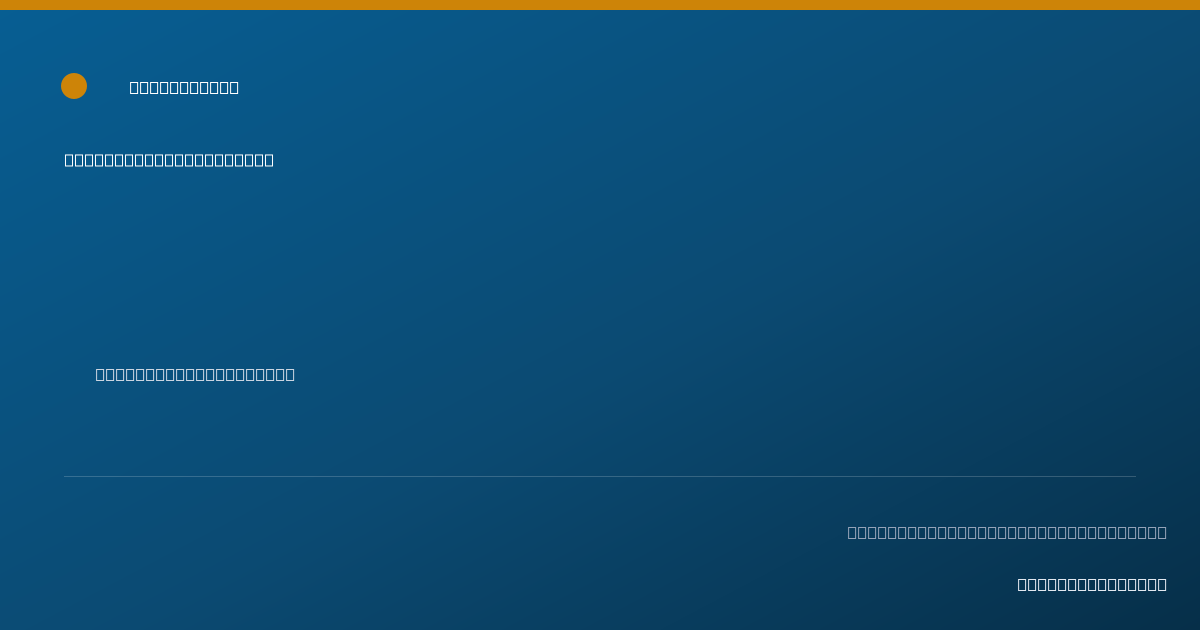Click the headline text line below the logo
The image size is (1200, 630).
click(x=169, y=160)
